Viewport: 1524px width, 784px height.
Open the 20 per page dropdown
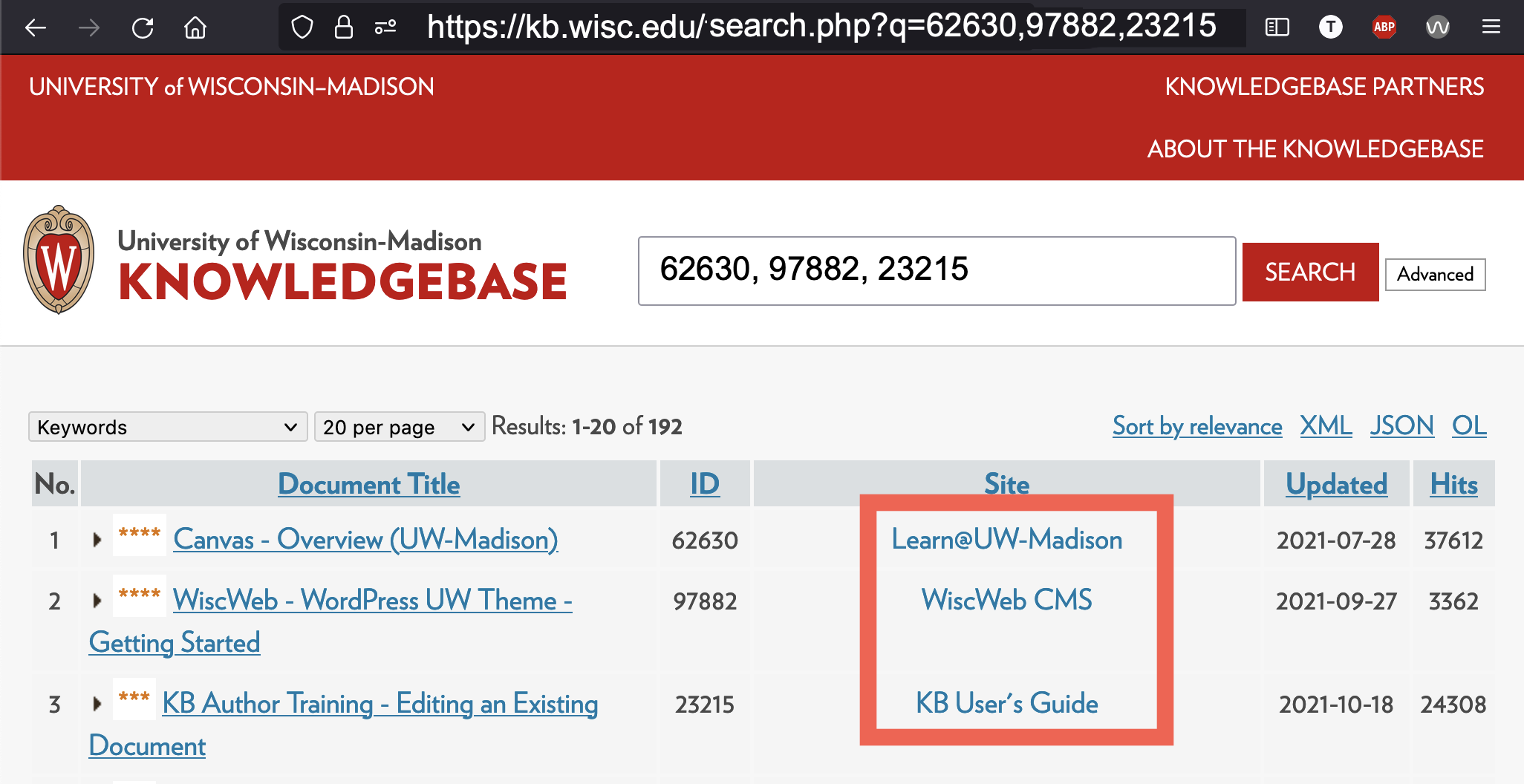point(400,427)
